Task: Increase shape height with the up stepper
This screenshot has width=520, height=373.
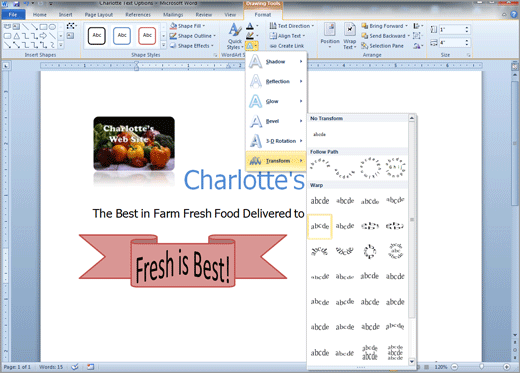Action: tap(467, 28)
